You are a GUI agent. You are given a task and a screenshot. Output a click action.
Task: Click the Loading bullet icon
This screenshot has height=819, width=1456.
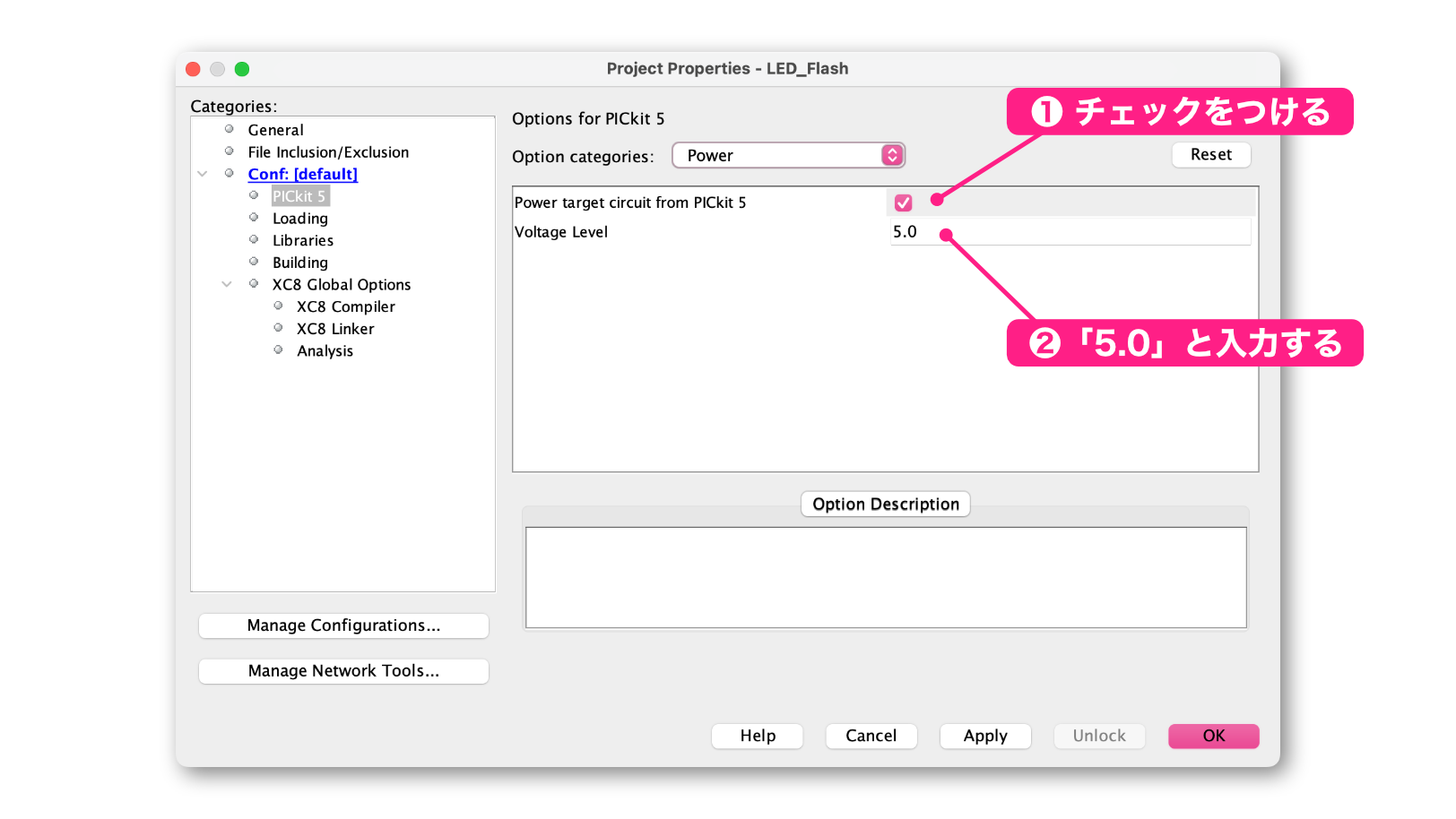pos(254,217)
